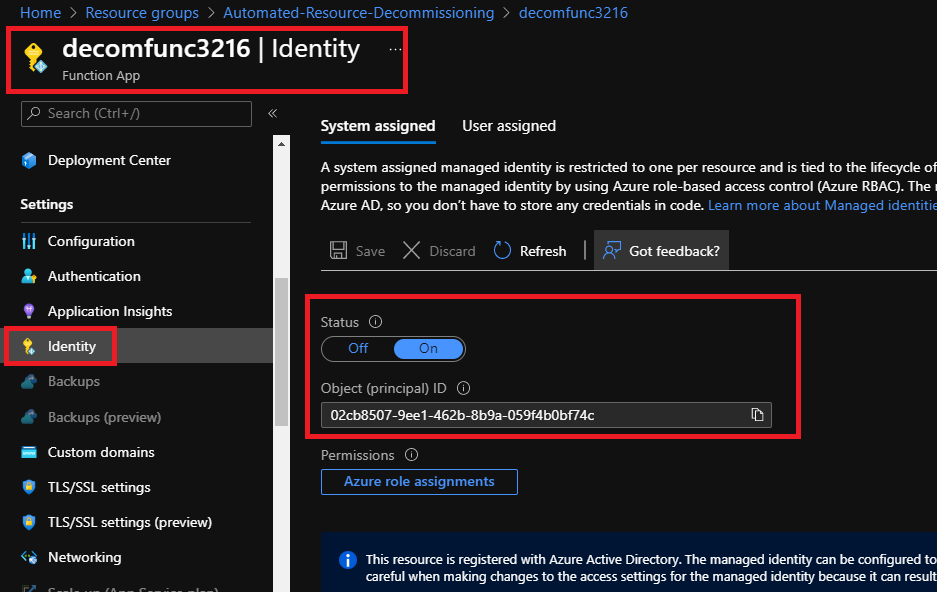Click the sidebar scrollbar thumb

tap(281, 352)
